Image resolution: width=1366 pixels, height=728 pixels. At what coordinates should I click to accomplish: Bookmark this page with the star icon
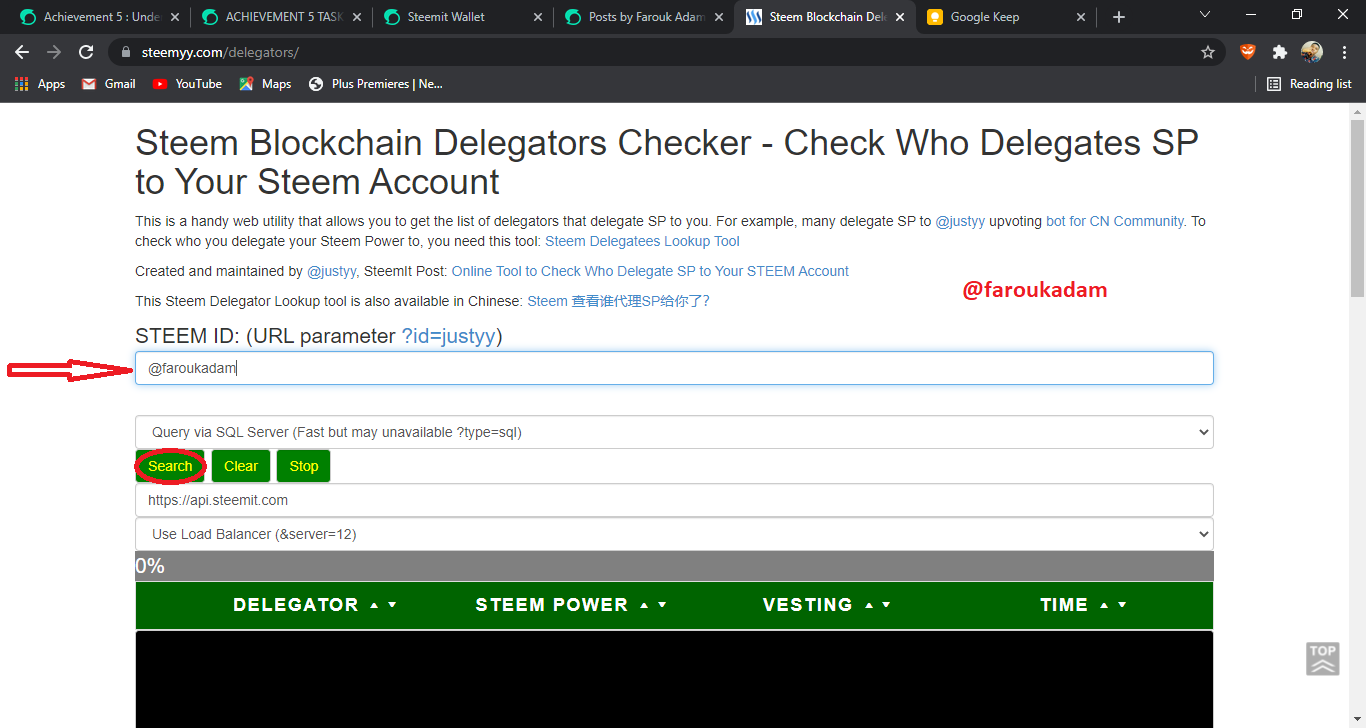pos(1208,52)
